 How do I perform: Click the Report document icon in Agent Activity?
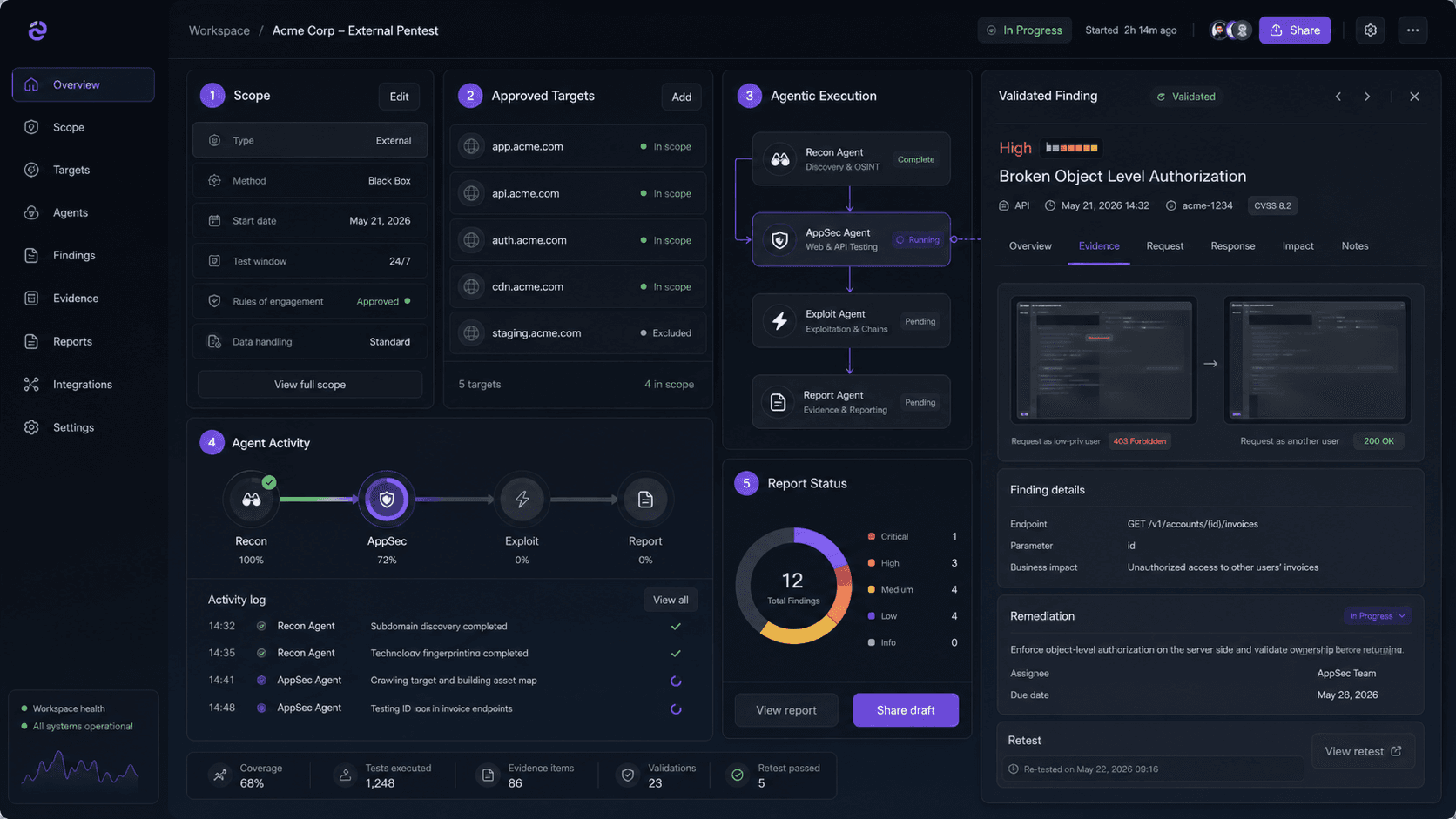point(645,500)
